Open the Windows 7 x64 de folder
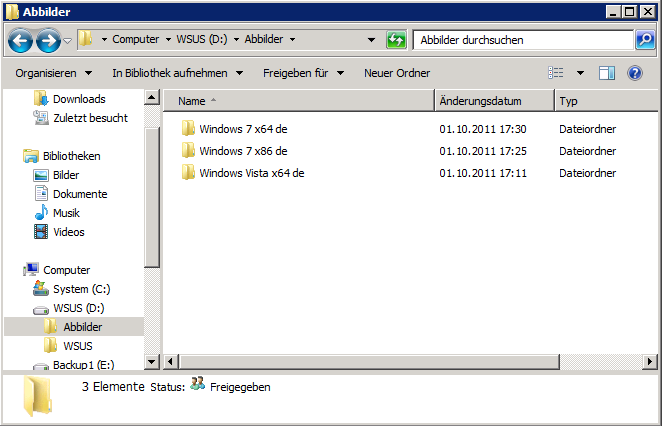This screenshot has width=662, height=426. [243, 129]
